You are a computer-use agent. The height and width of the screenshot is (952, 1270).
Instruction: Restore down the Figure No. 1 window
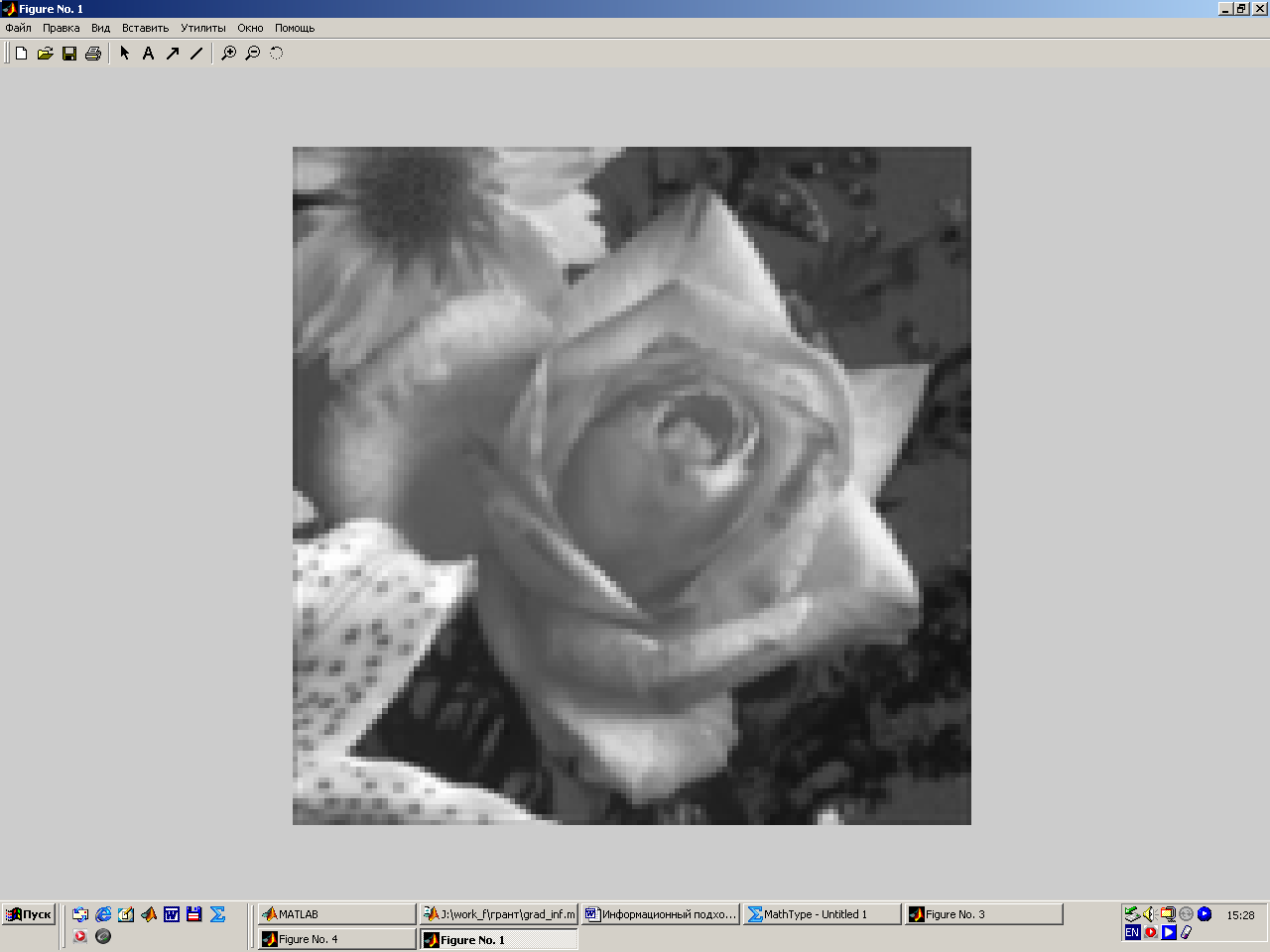point(1240,9)
